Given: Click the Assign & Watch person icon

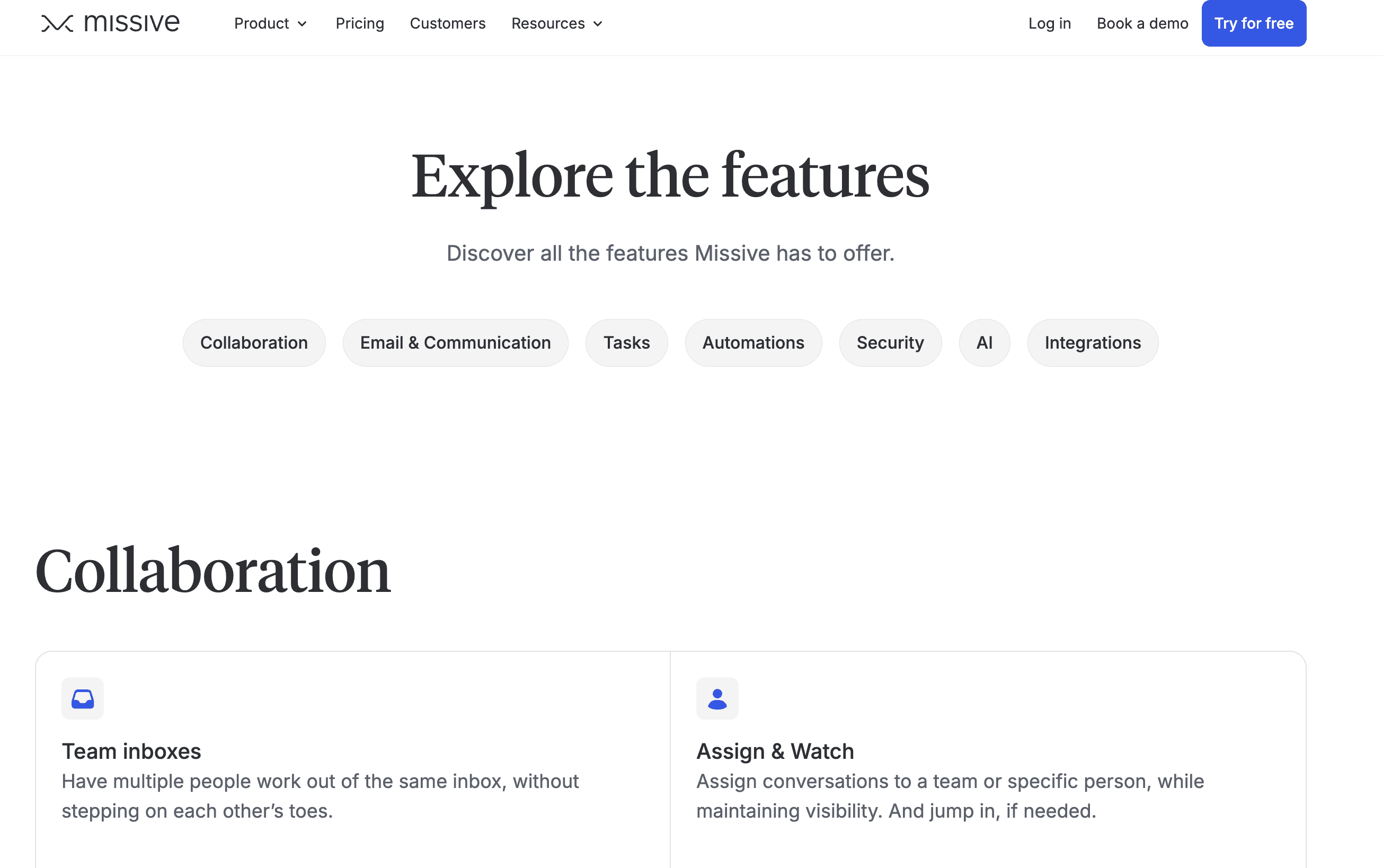Looking at the screenshot, I should pos(717,698).
